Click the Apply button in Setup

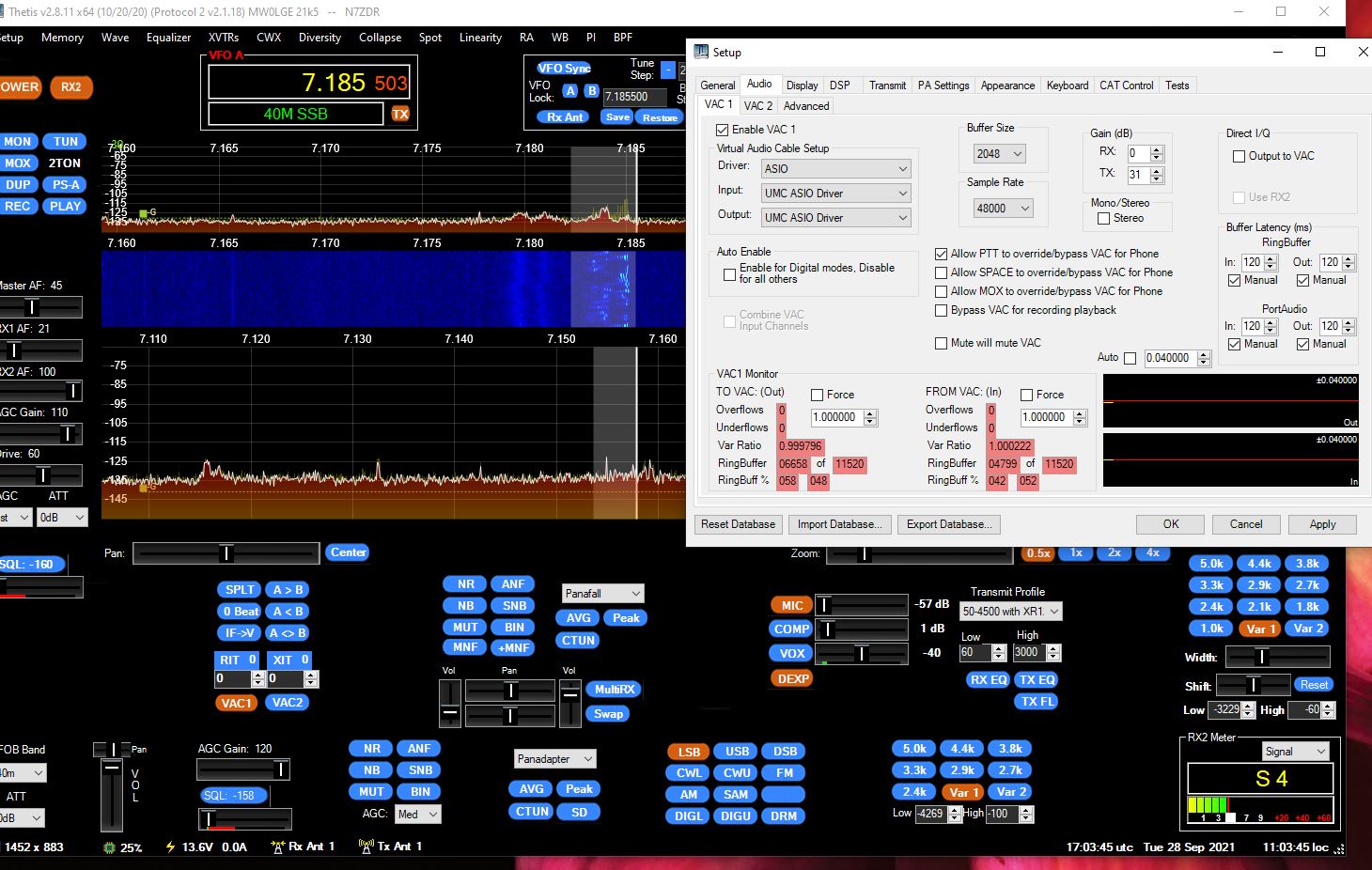pos(1322,524)
